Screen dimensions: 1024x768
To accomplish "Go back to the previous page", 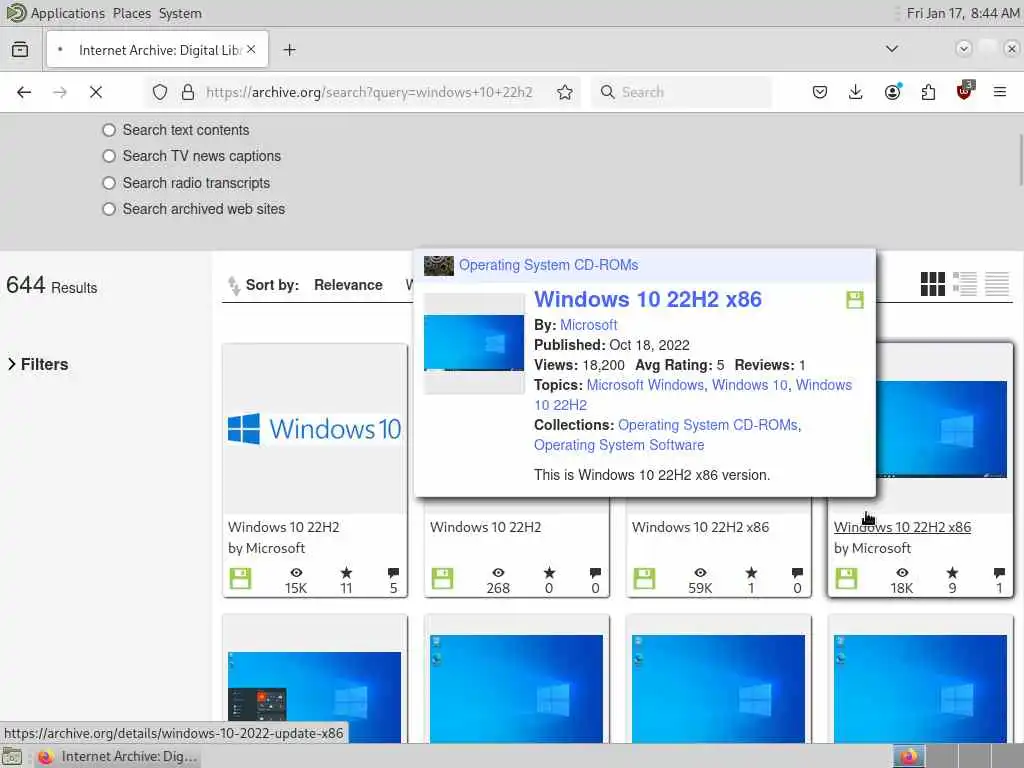I will [24, 92].
